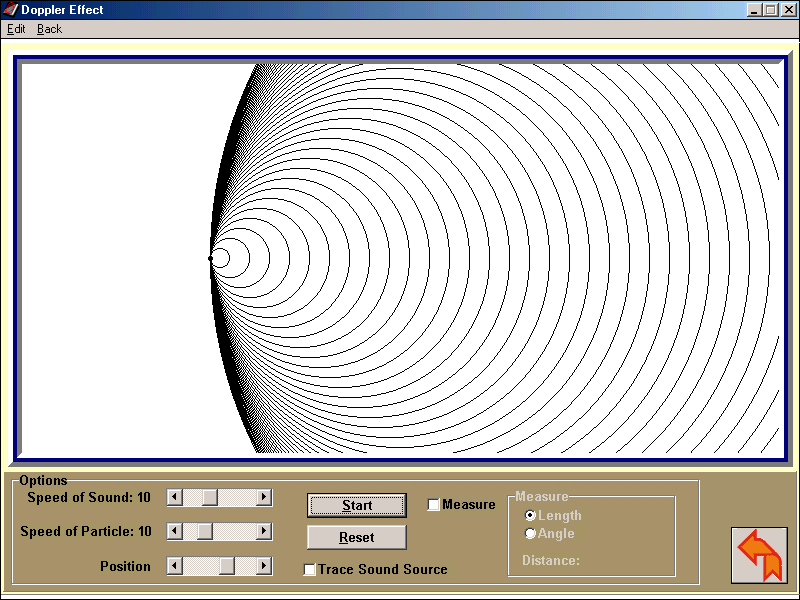
Task: Enable the Measure checkbox
Action: point(433,505)
